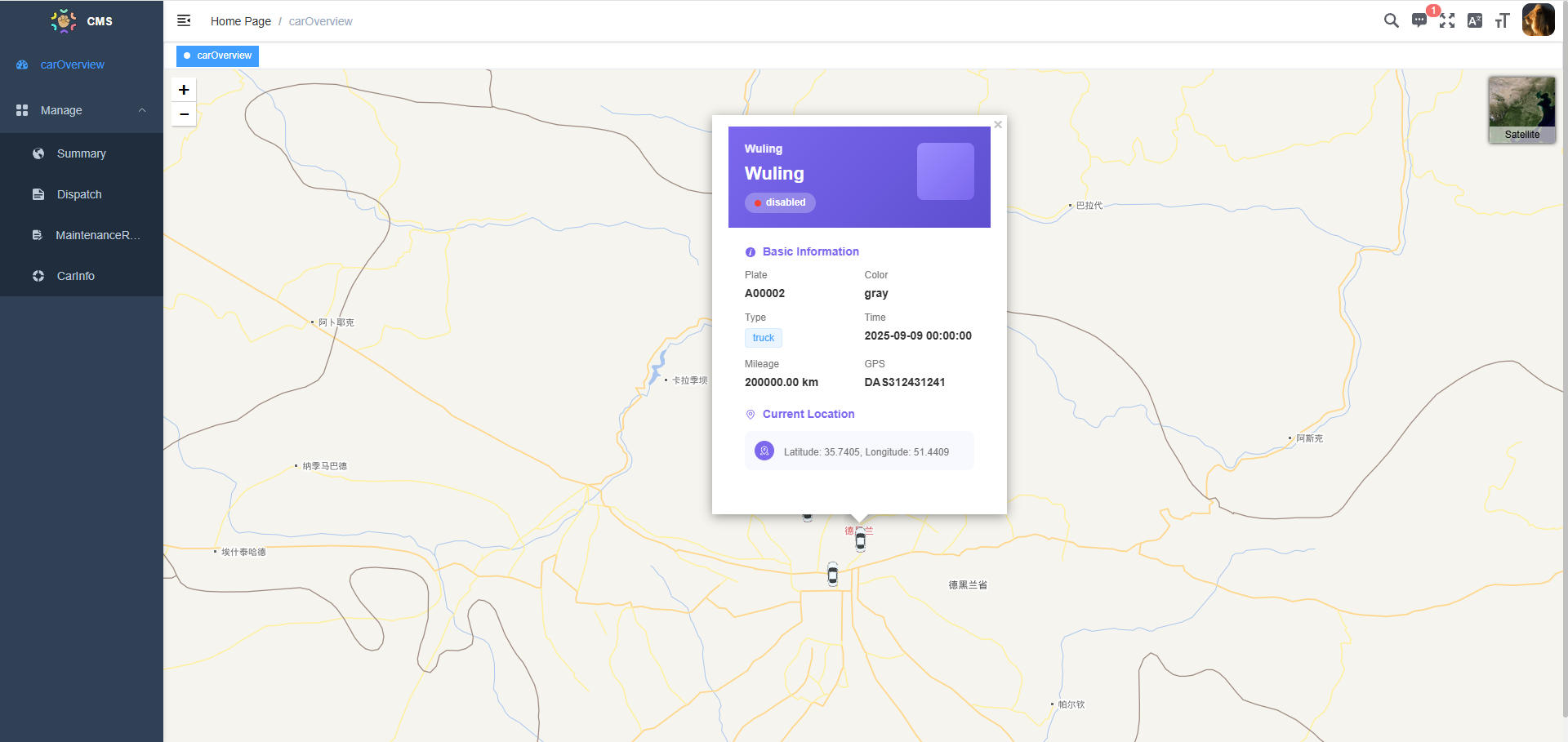
Task: Open user avatar profile menu
Action: (x=1538, y=20)
